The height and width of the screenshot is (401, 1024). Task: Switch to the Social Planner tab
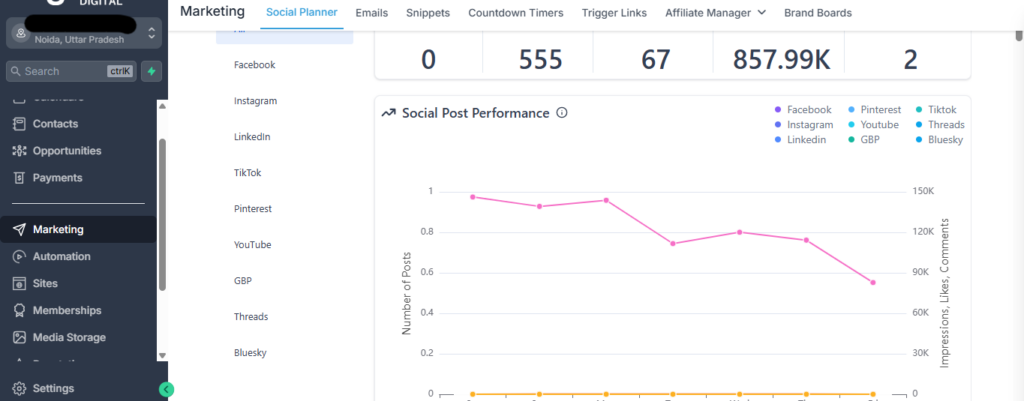(302, 13)
